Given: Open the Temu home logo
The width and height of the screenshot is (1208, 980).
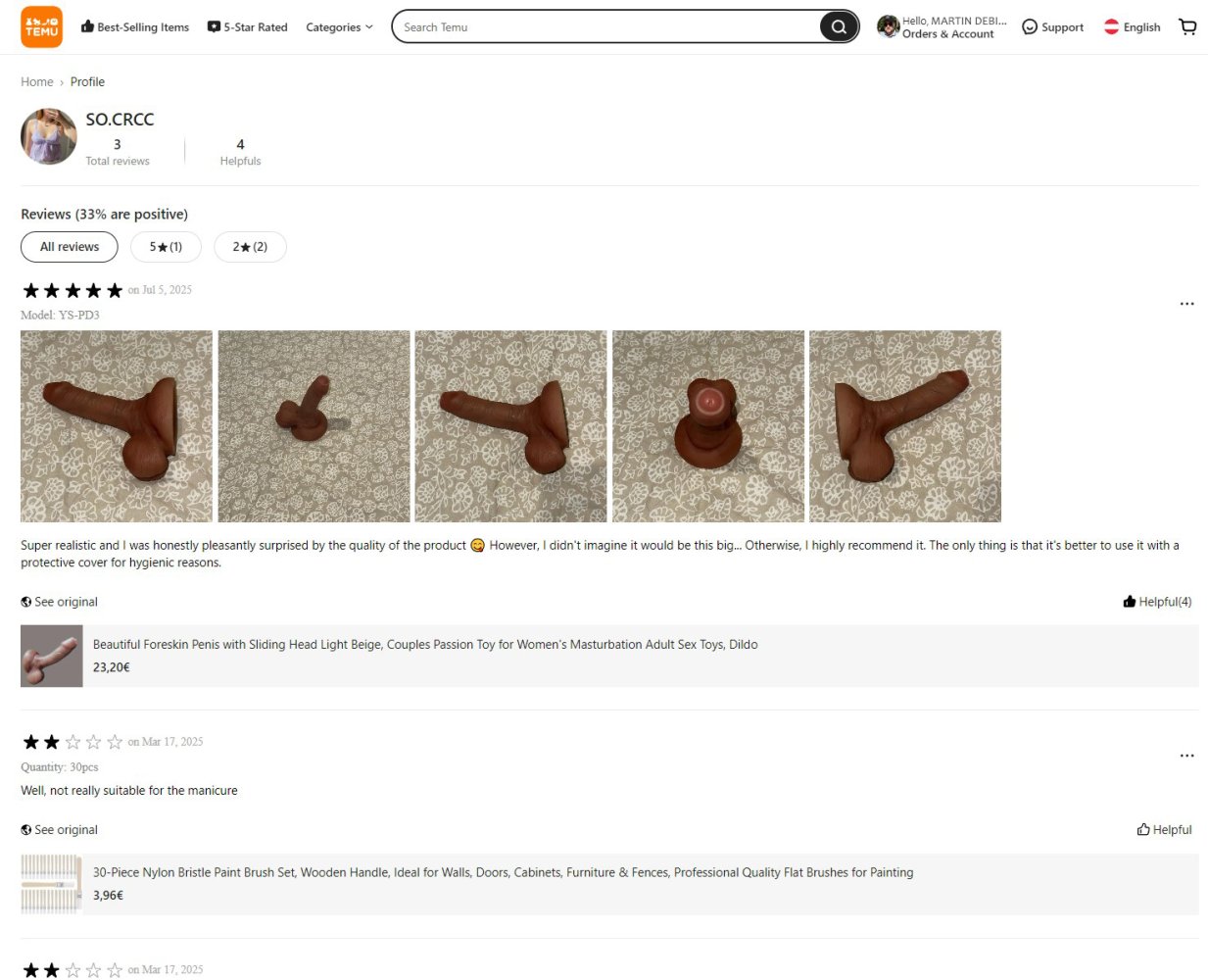Looking at the screenshot, I should point(41,27).
